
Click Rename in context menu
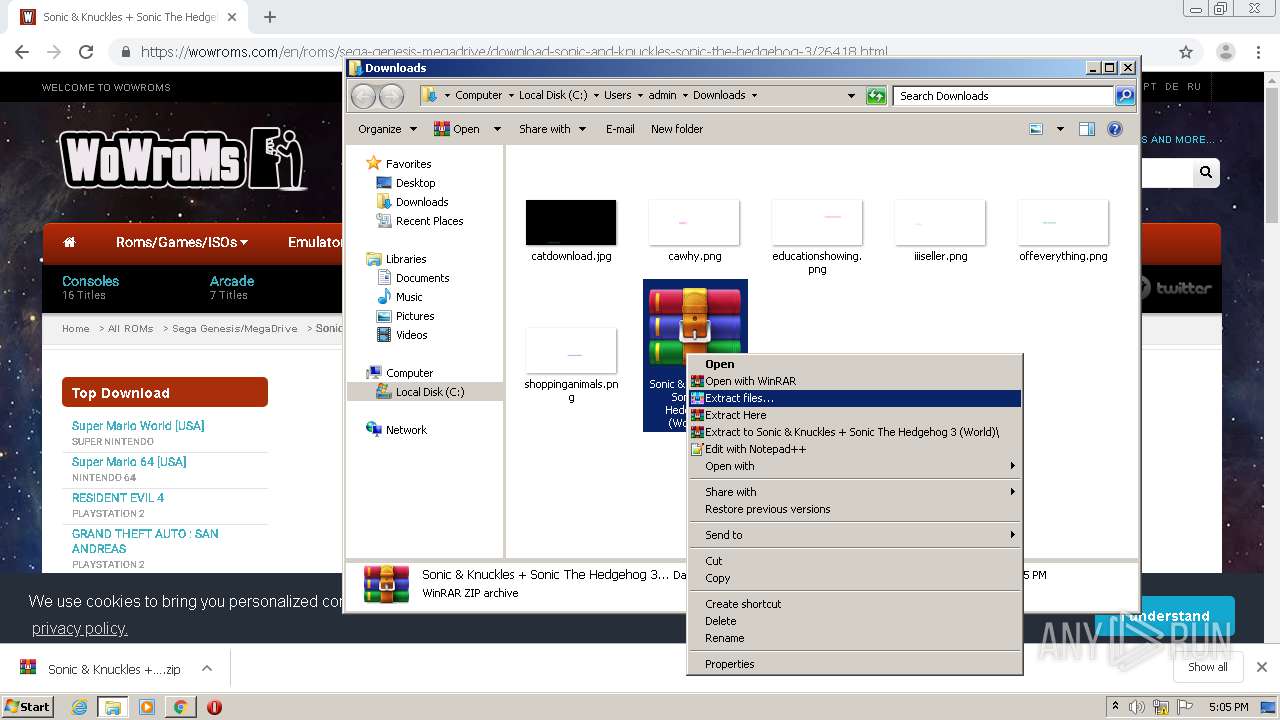[855, 638]
